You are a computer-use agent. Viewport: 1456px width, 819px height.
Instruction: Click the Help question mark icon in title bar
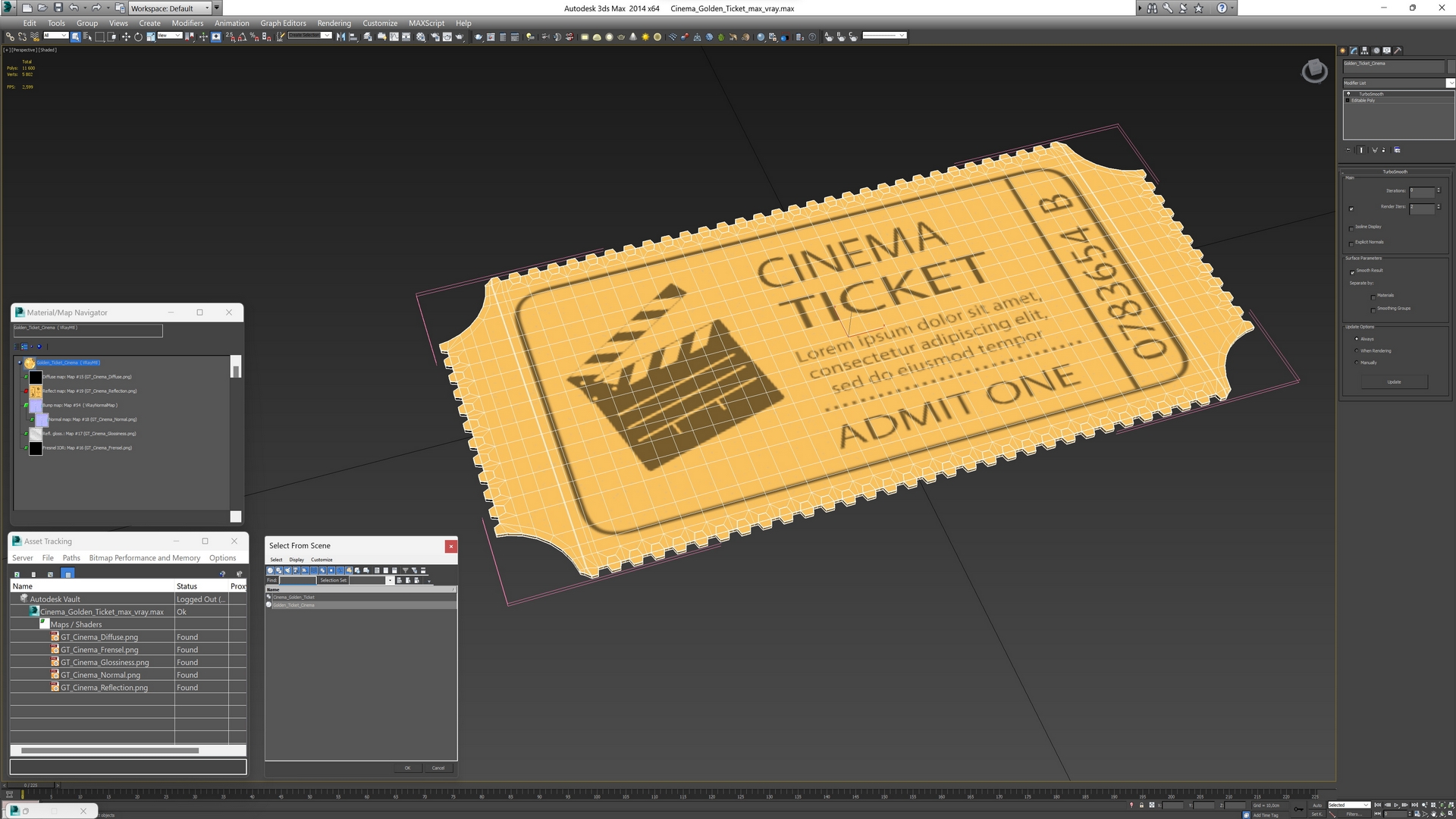click(x=1222, y=8)
